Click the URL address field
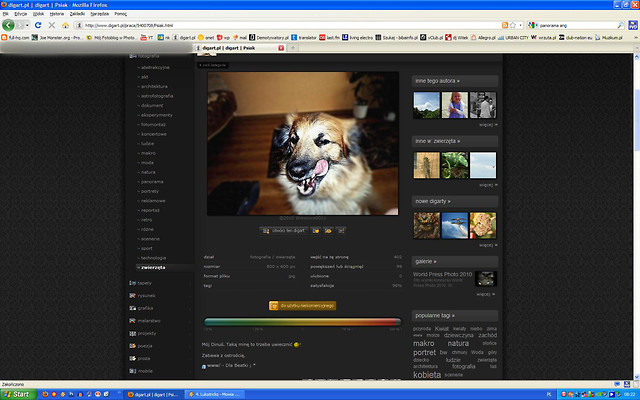This screenshot has width=640, height=400. click(x=292, y=25)
